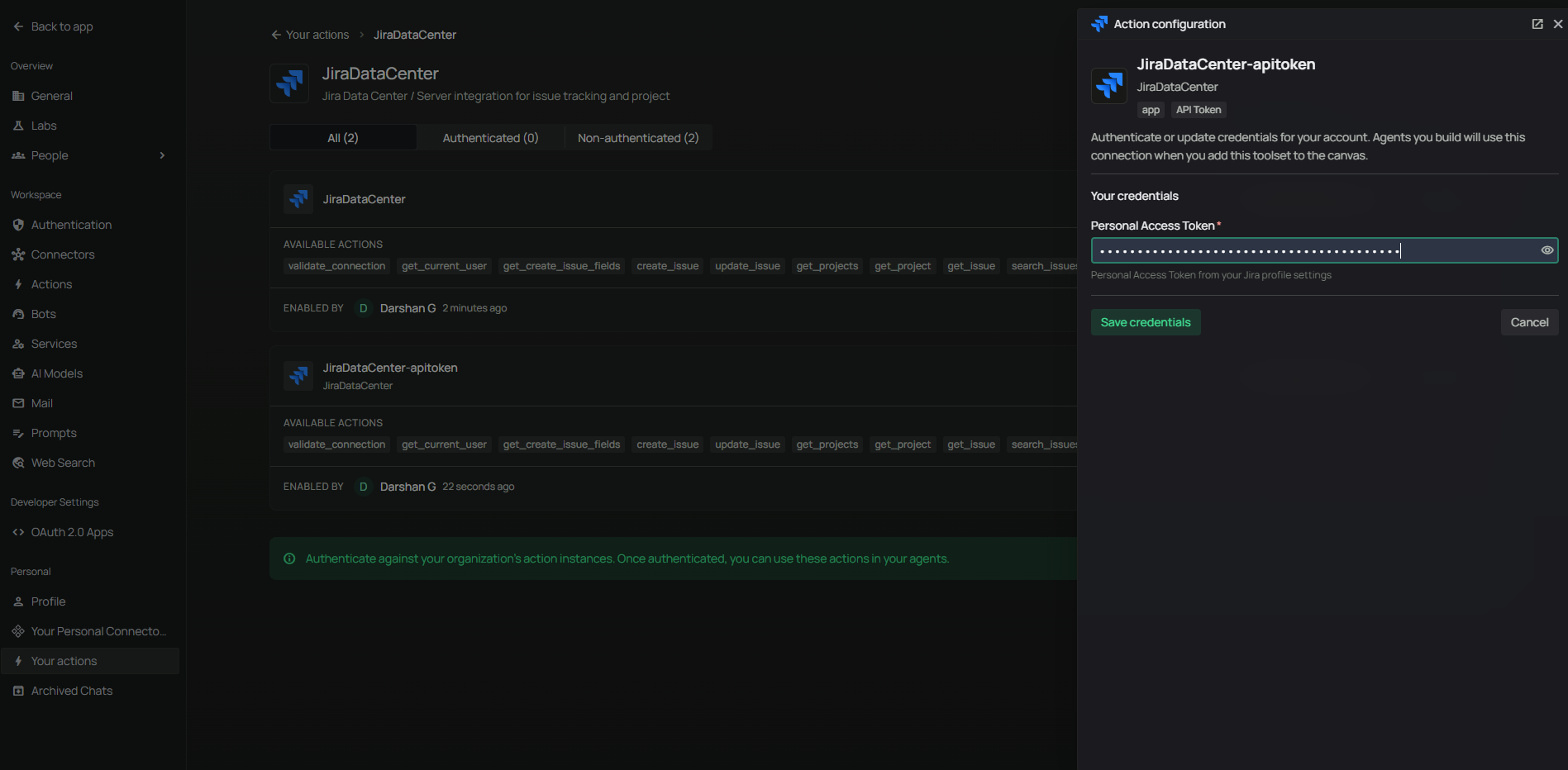
Task: Click get_issue tag in JiraDataCenter-apitoken card
Action: [x=971, y=444]
